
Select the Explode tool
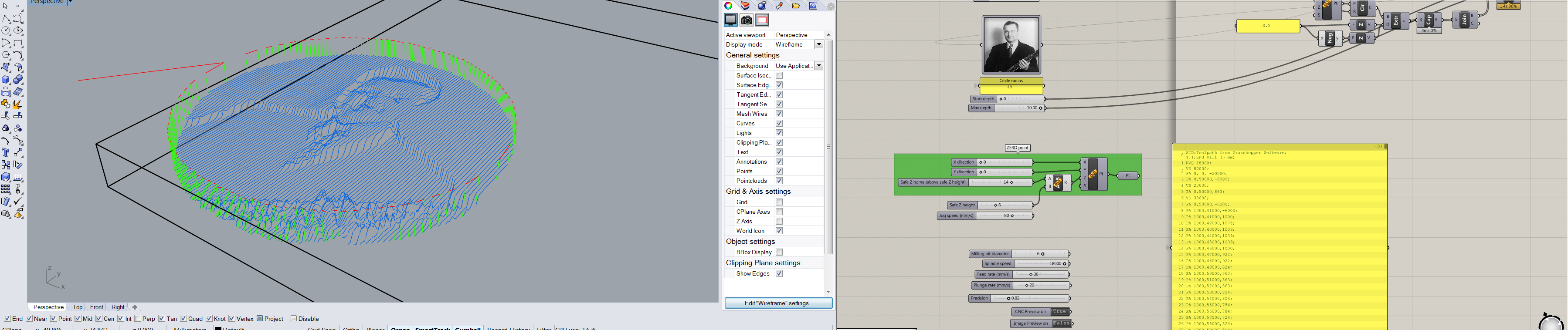(x=18, y=104)
